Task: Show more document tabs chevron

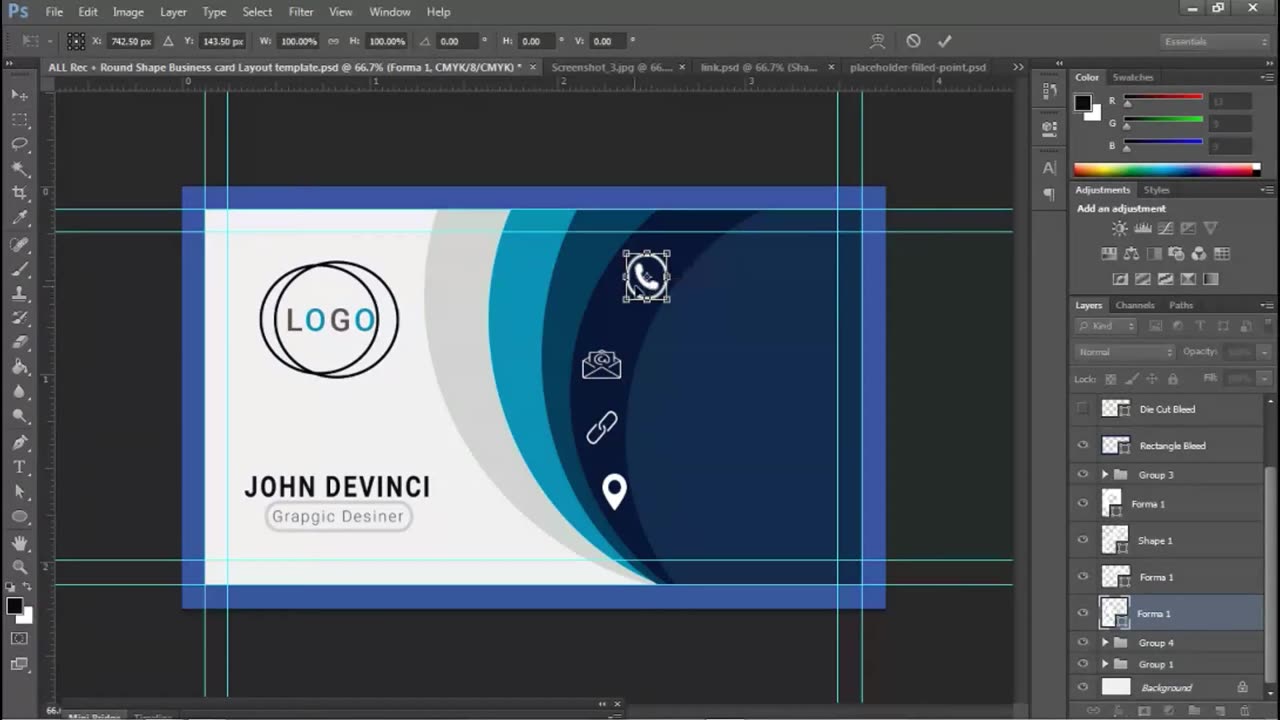Action: click(x=1018, y=67)
